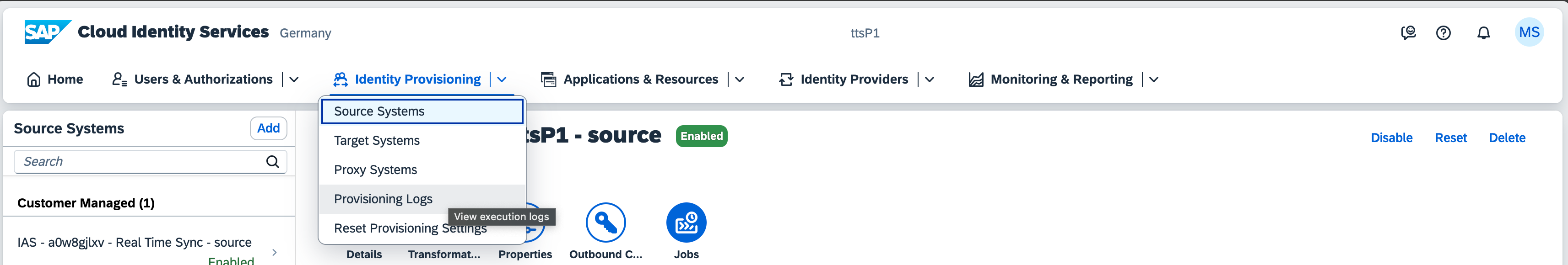Click the Add source system button
This screenshot has width=1568, height=265.
(x=269, y=128)
